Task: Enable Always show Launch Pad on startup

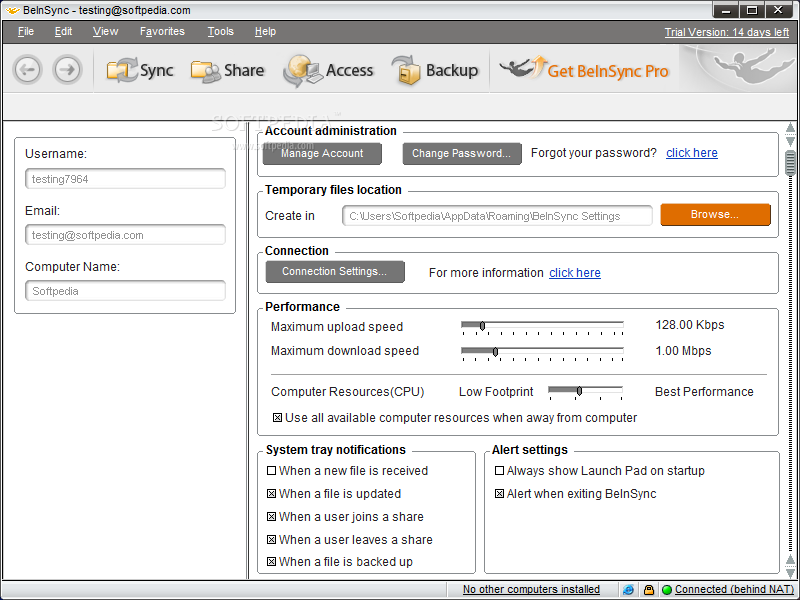Action: [499, 470]
